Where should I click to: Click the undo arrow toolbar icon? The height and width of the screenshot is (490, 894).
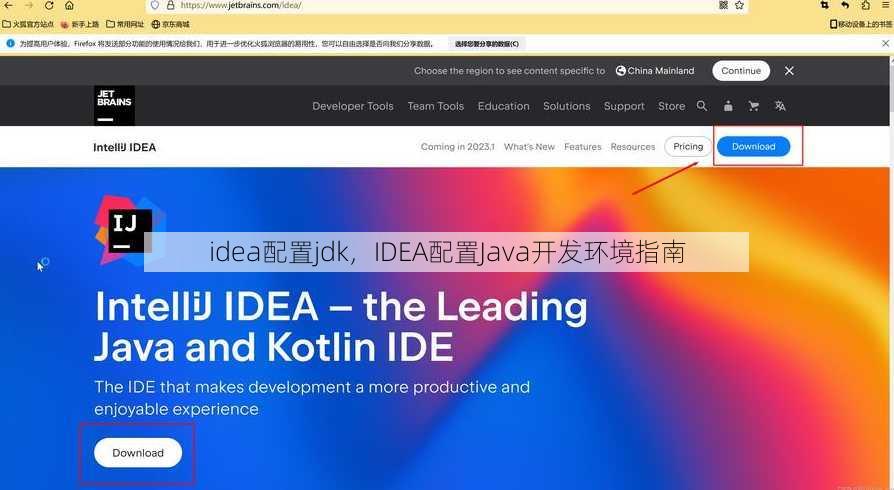[845, 5]
